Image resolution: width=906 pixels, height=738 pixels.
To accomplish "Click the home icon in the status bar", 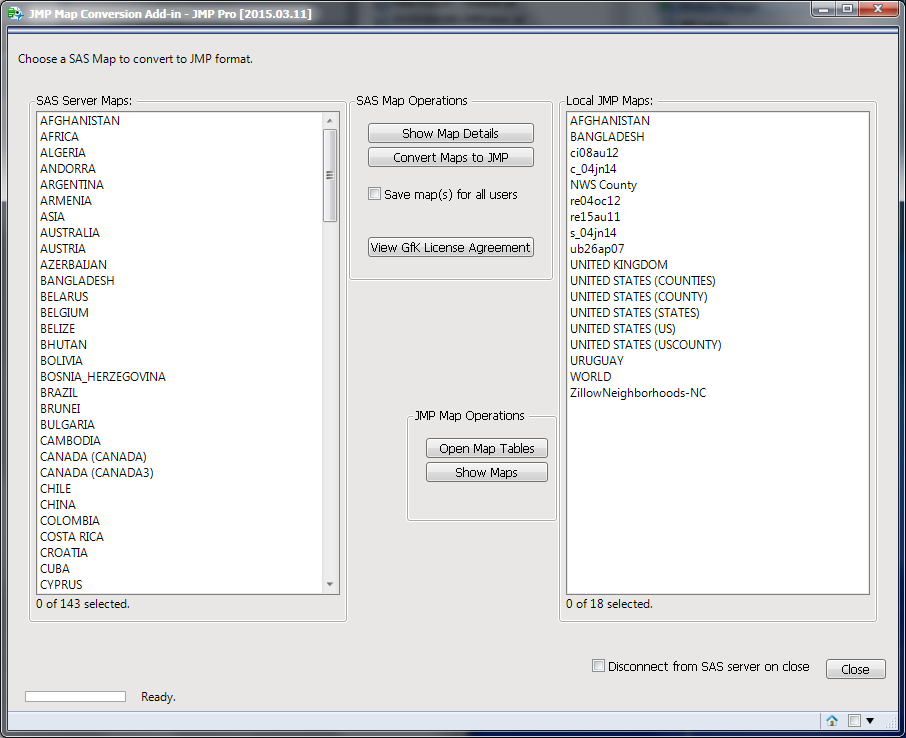I will pos(831,720).
